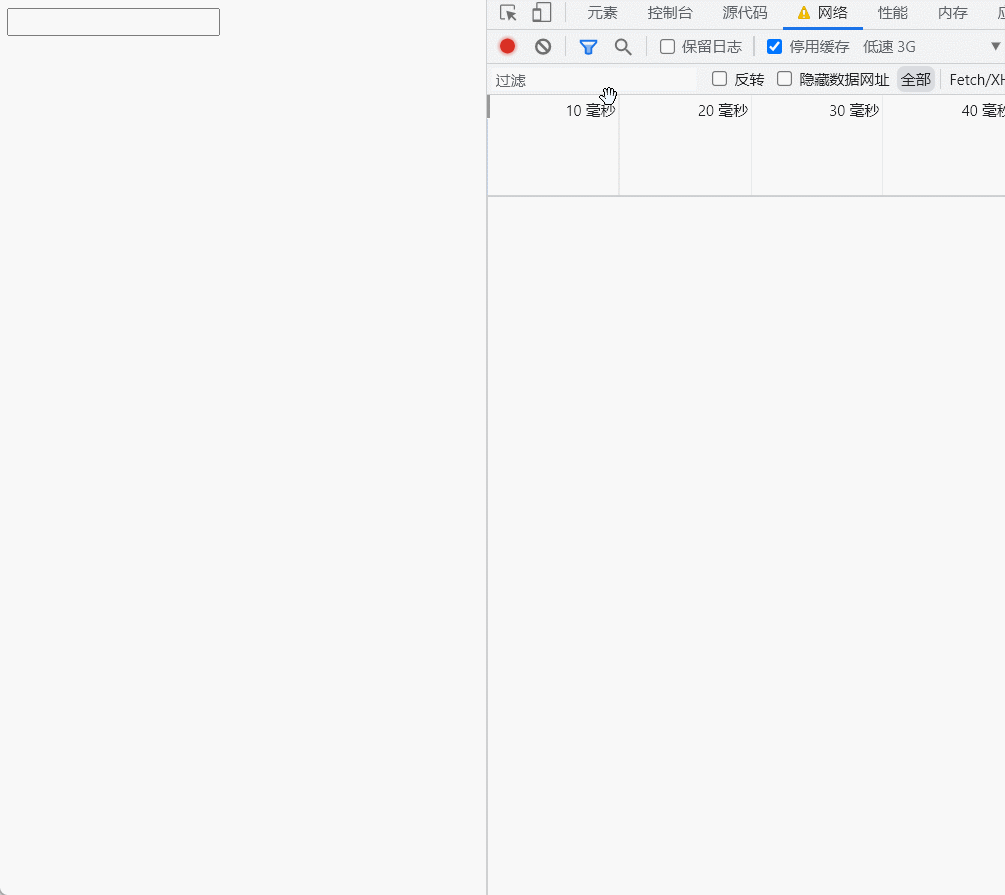Disable the 停用缓存 checkbox
The height and width of the screenshot is (895, 1005).
point(775,46)
